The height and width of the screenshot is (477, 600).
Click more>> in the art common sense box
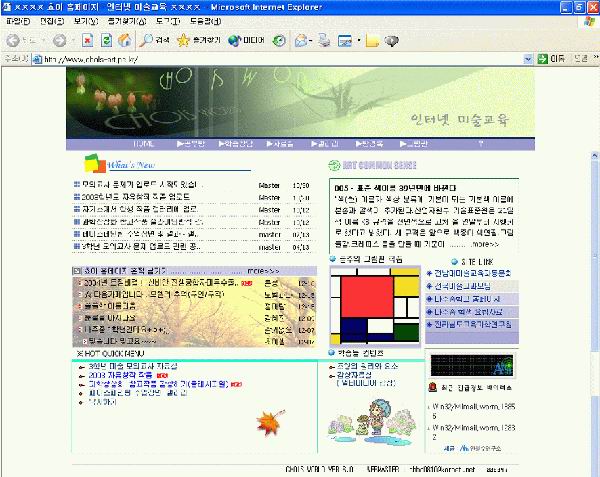[485, 244]
